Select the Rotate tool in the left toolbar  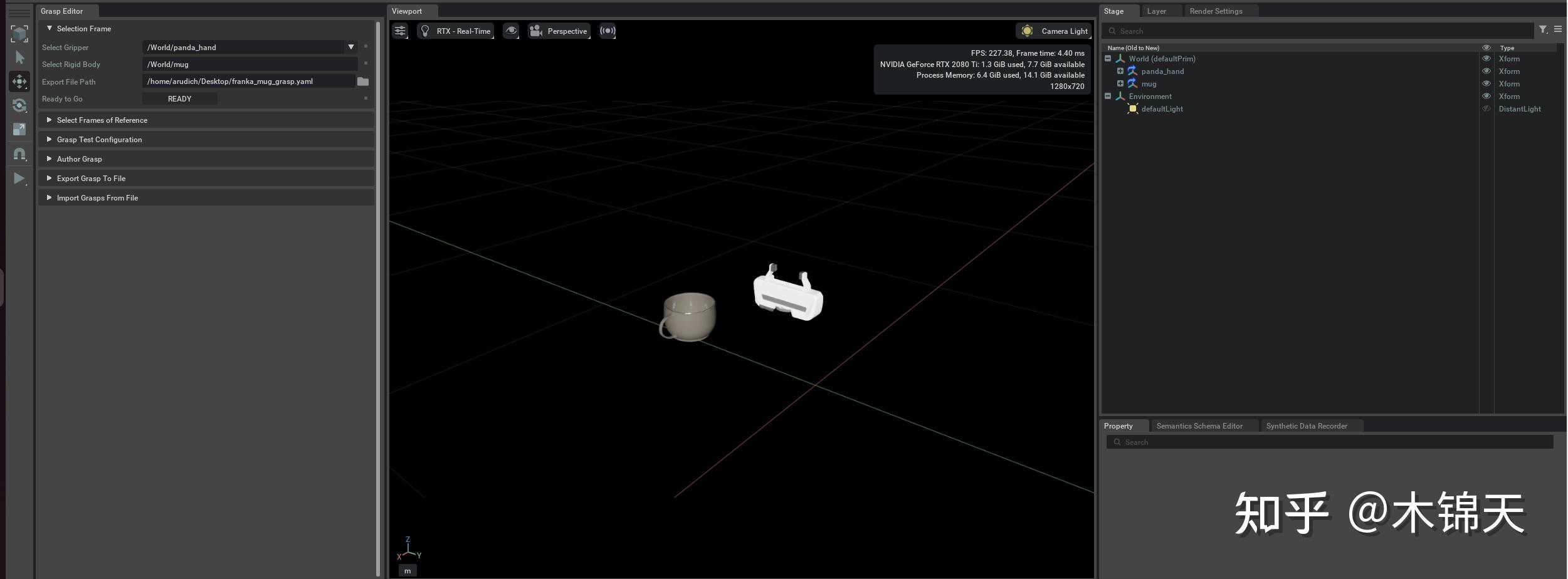click(19, 106)
